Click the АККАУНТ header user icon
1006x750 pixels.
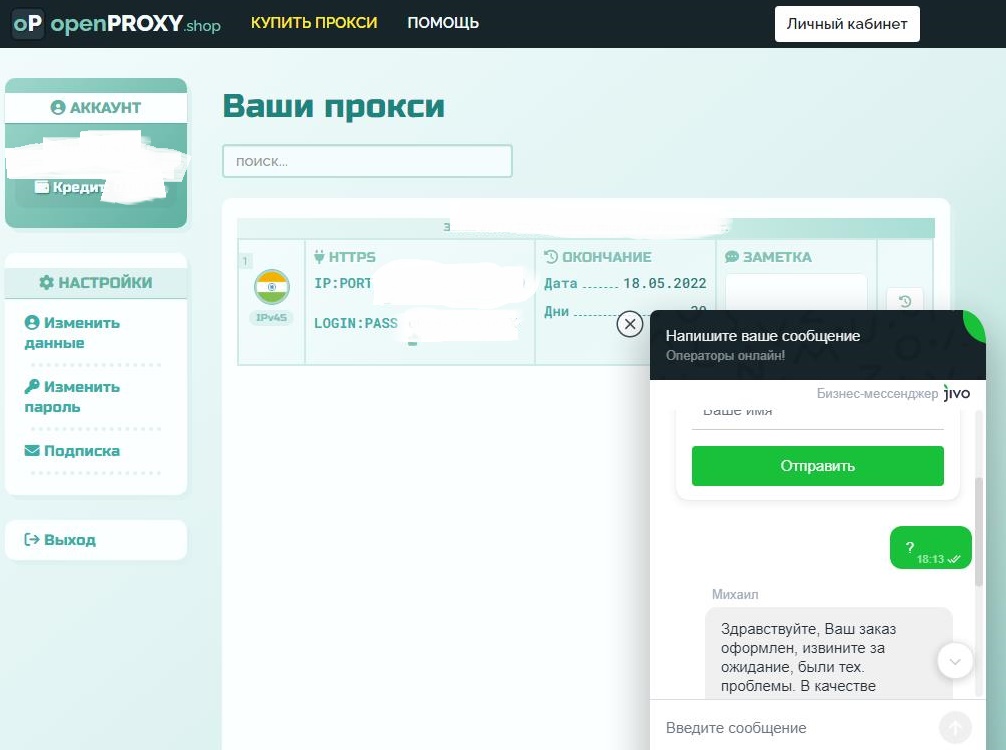(x=58, y=108)
